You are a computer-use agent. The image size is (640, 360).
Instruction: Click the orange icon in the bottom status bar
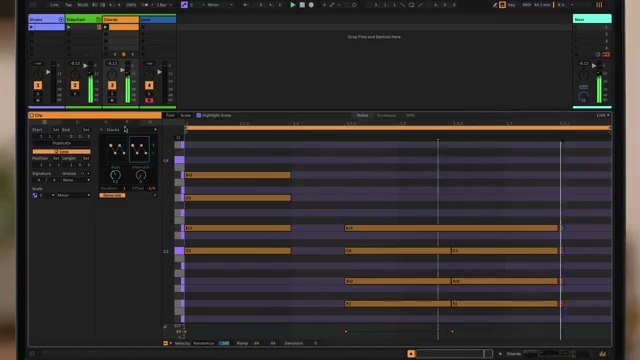[x=411, y=353]
